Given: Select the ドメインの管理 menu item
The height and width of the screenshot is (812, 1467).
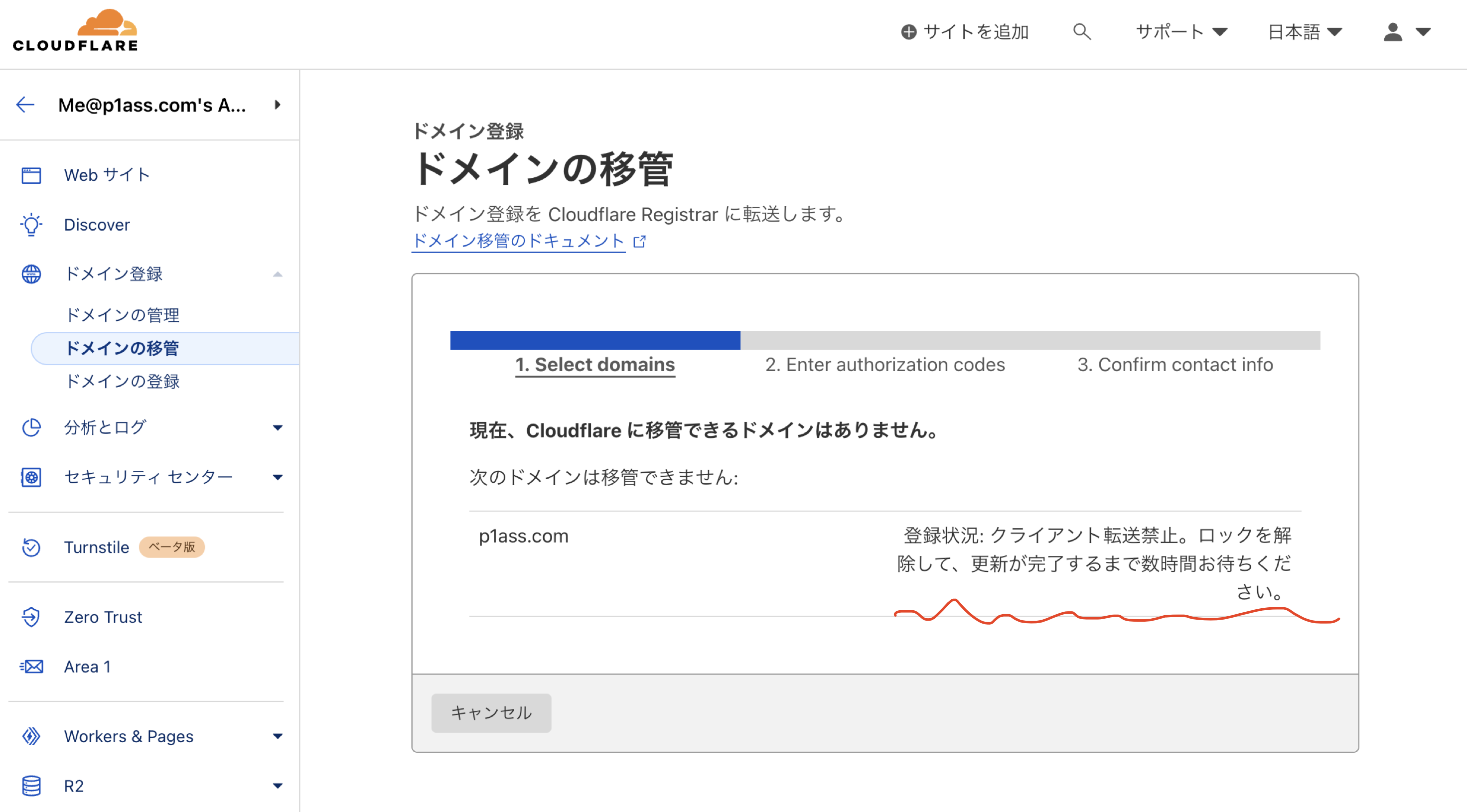Looking at the screenshot, I should (x=123, y=315).
